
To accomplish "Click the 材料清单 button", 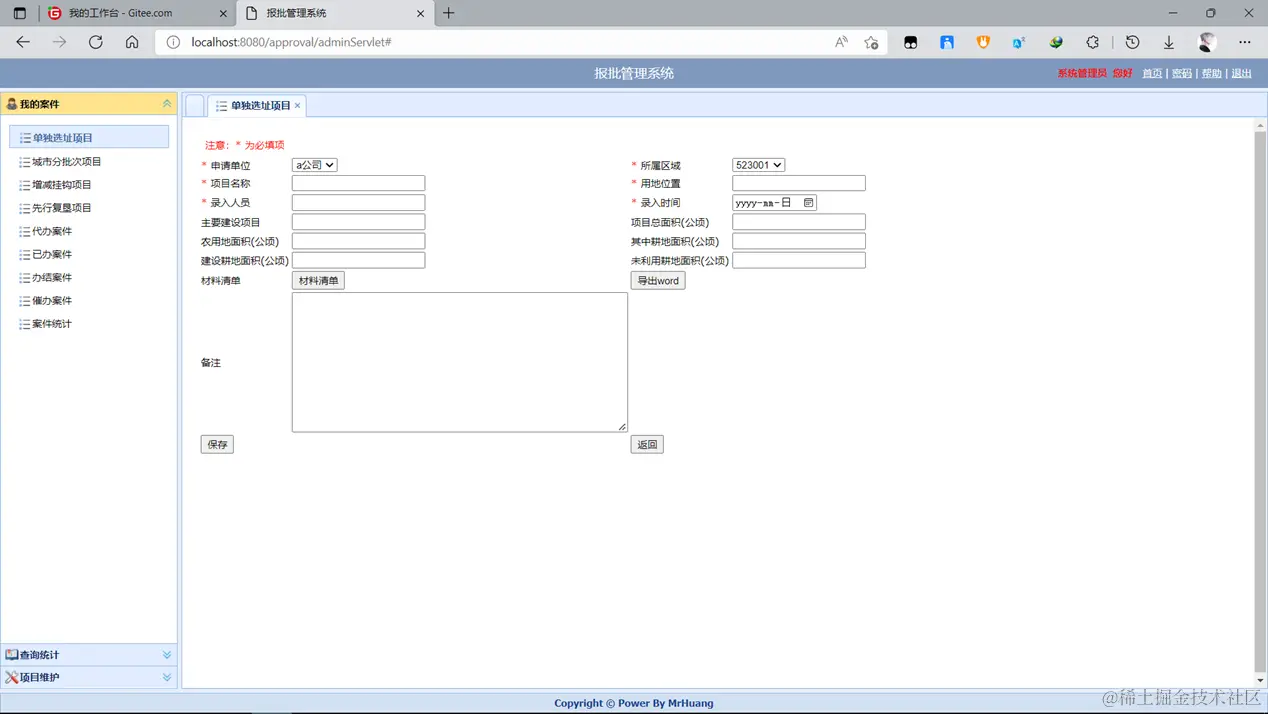I will pyautogui.click(x=318, y=281).
